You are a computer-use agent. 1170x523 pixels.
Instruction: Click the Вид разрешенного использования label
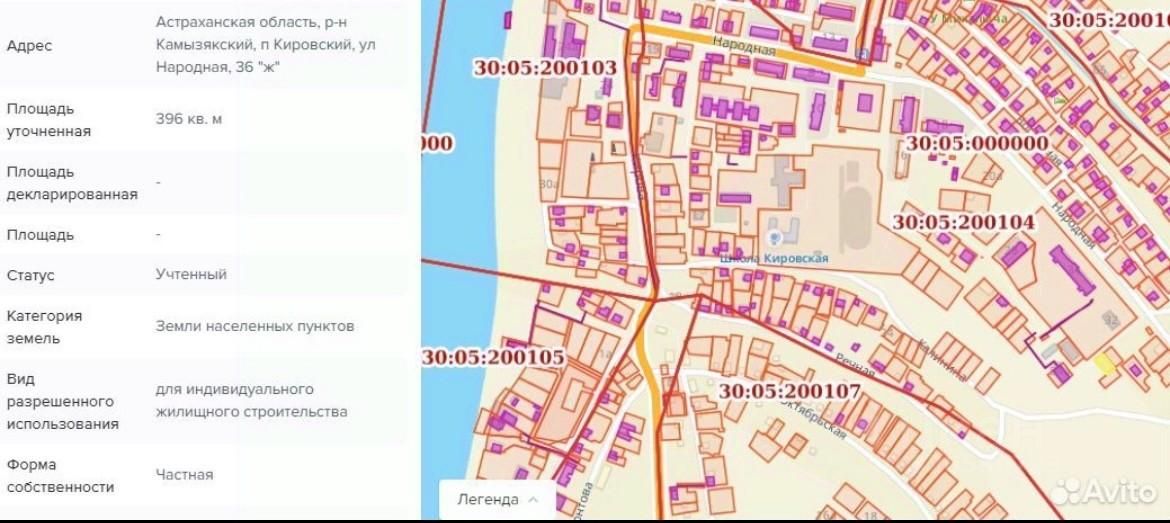pyautogui.click(x=62, y=401)
